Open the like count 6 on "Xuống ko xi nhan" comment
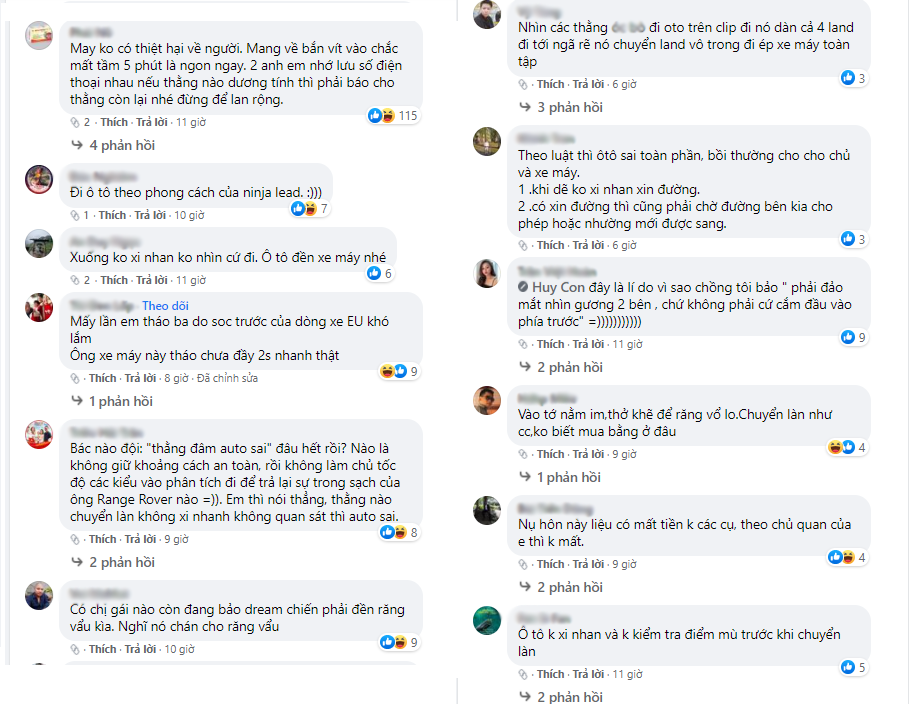The width and height of the screenshot is (912, 716). [380, 273]
